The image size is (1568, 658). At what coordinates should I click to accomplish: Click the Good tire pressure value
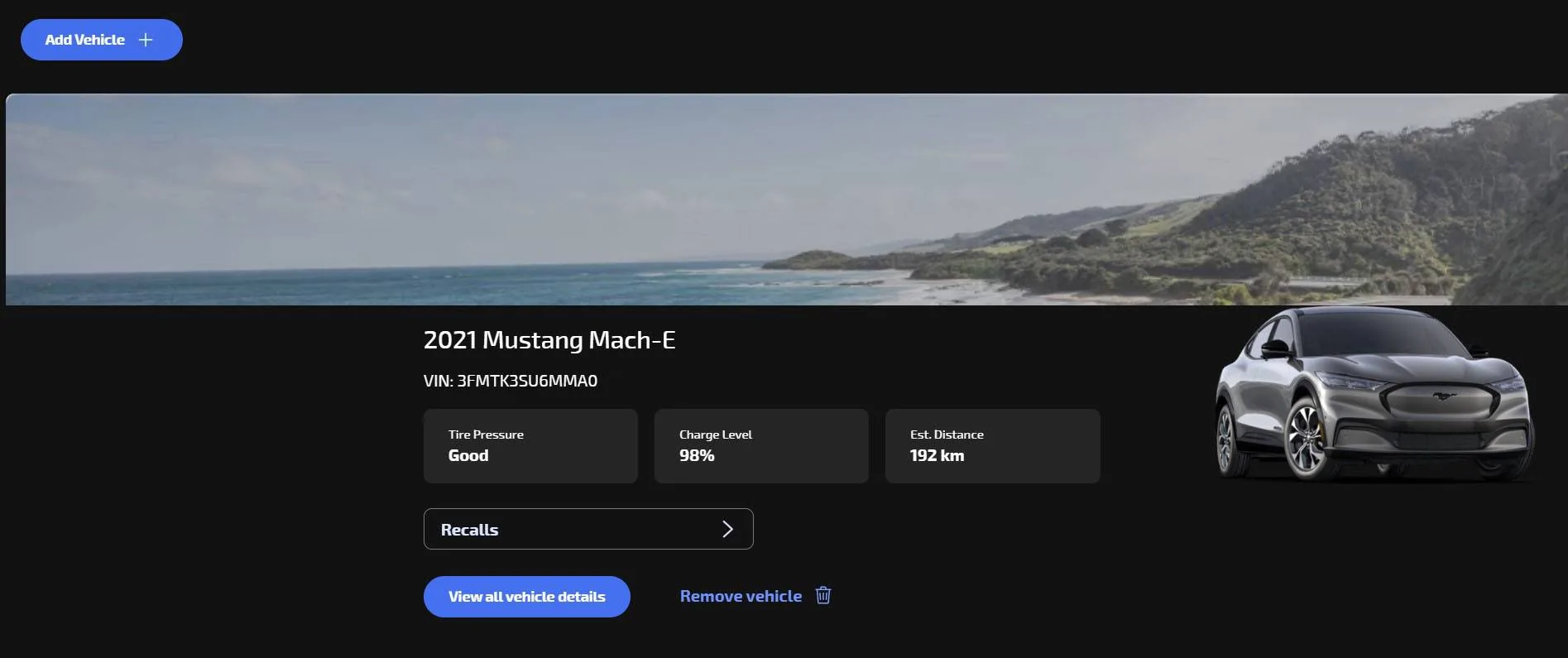pyautogui.click(x=468, y=456)
